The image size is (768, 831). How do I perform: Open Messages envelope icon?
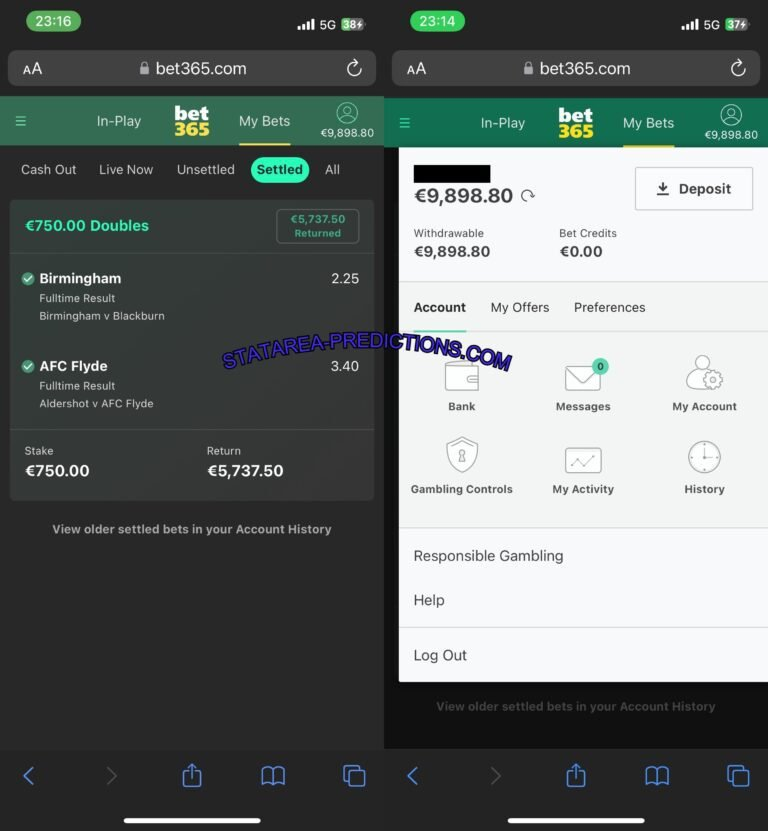(x=583, y=378)
